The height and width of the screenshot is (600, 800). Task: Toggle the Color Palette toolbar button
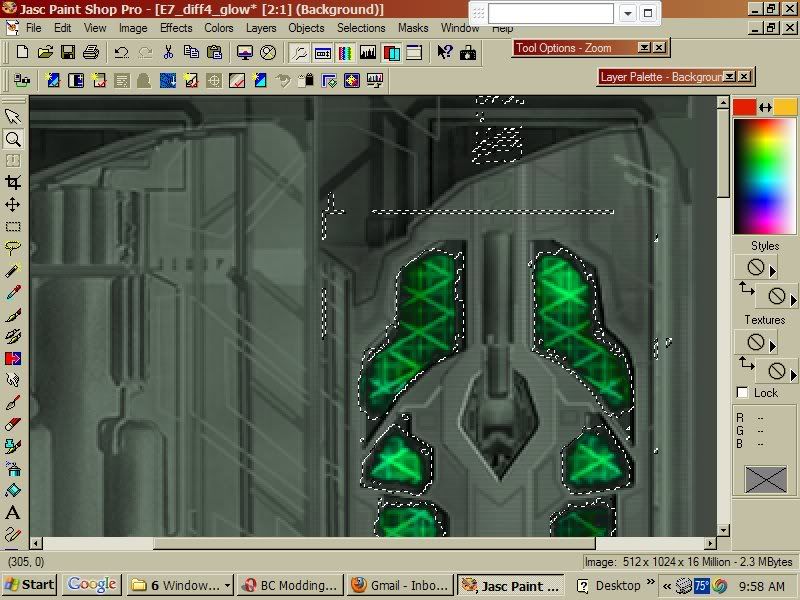click(x=345, y=53)
